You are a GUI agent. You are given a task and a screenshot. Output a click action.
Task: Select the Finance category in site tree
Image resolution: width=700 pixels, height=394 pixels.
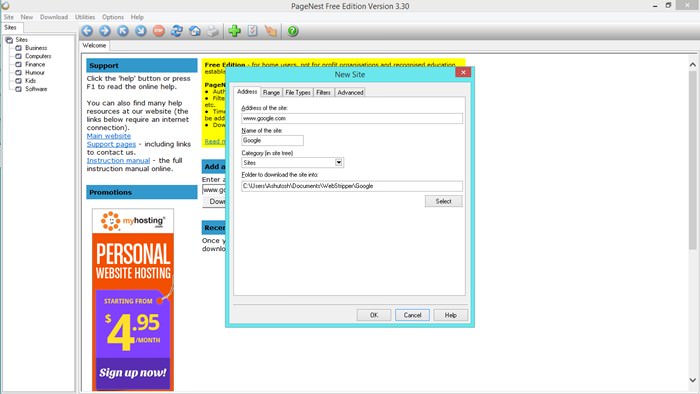pyautogui.click(x=35, y=64)
